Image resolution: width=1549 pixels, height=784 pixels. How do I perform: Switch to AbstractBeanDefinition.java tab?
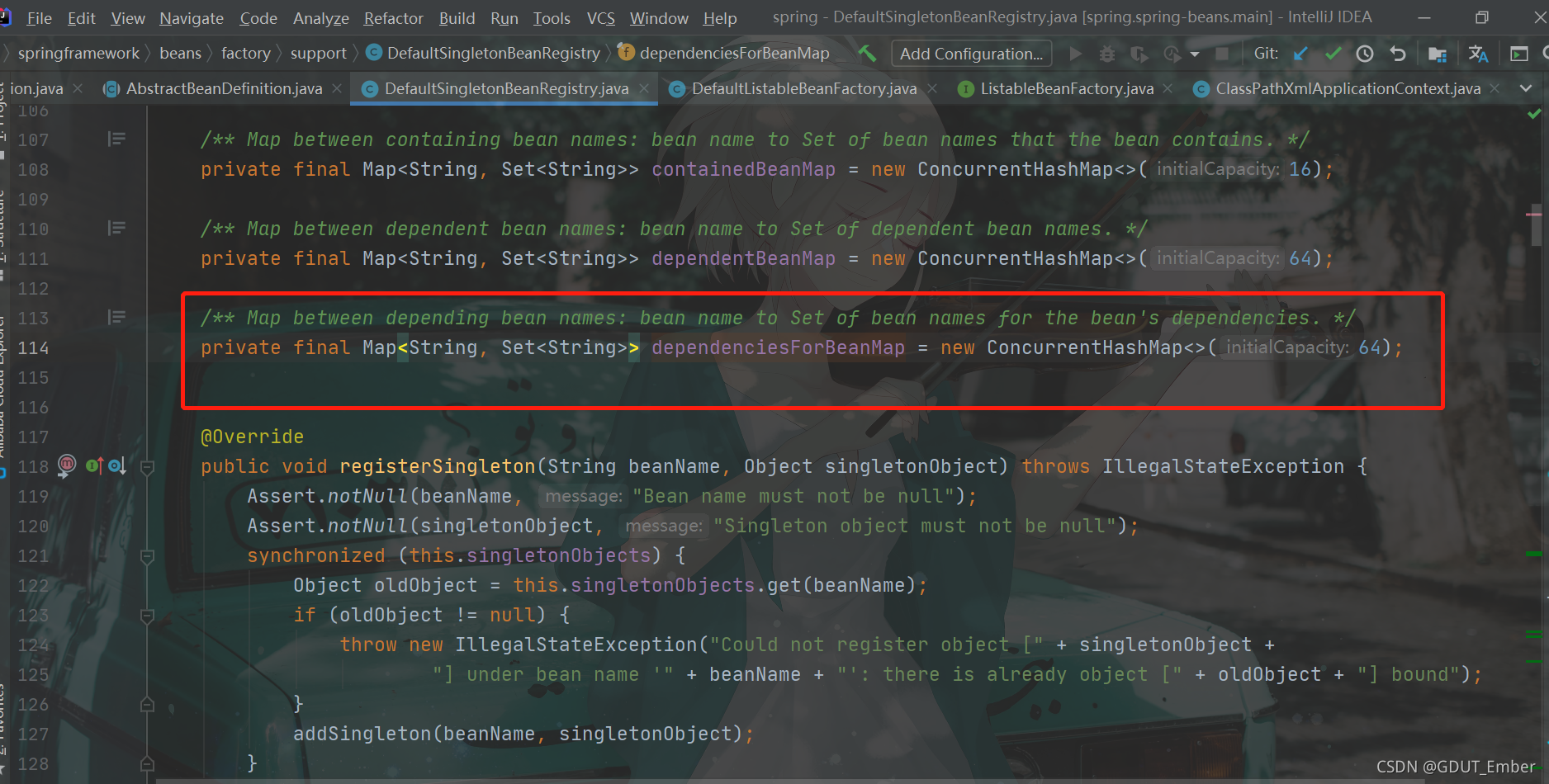[x=224, y=88]
